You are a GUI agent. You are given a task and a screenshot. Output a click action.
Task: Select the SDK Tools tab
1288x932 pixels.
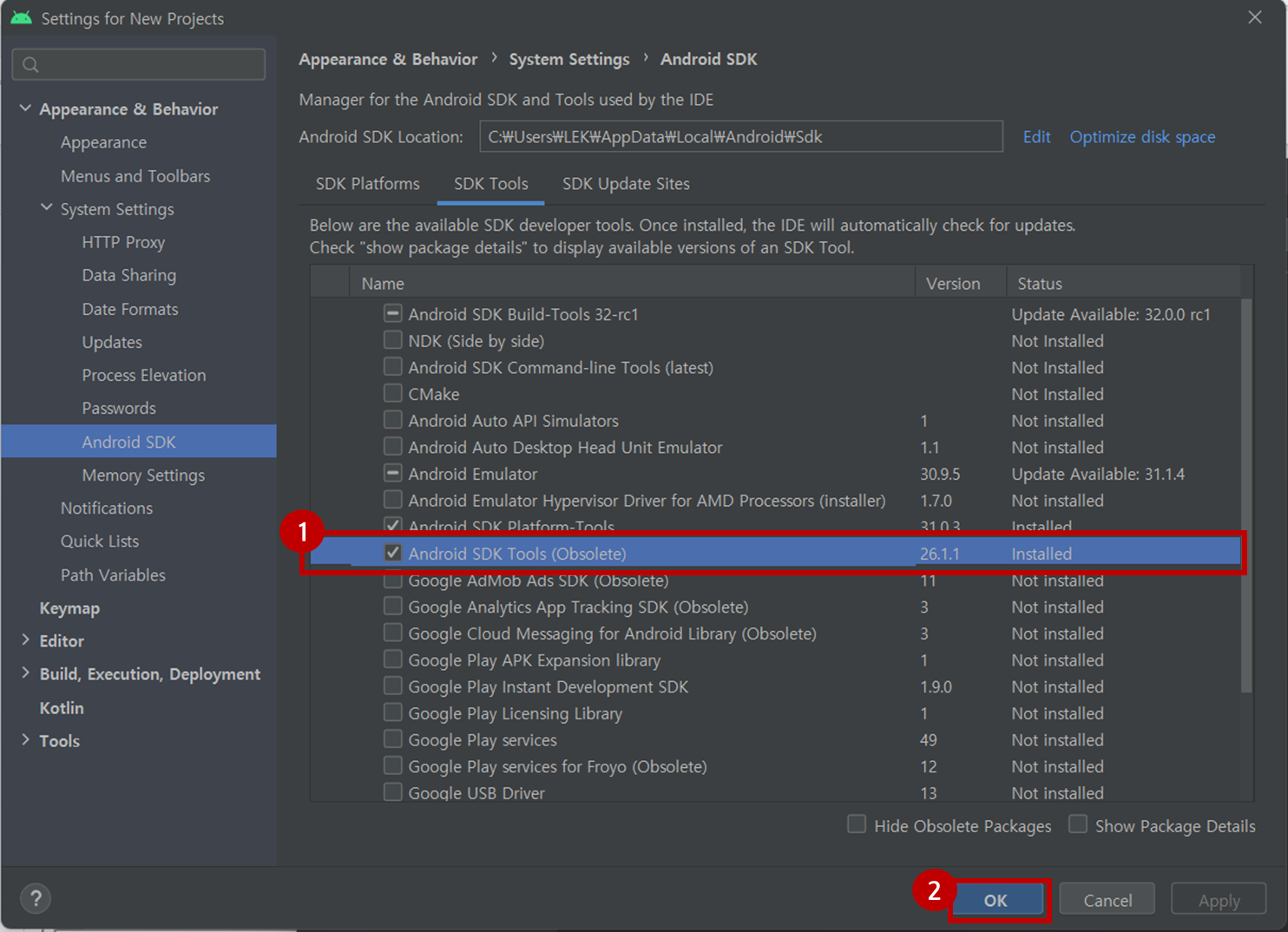point(491,184)
